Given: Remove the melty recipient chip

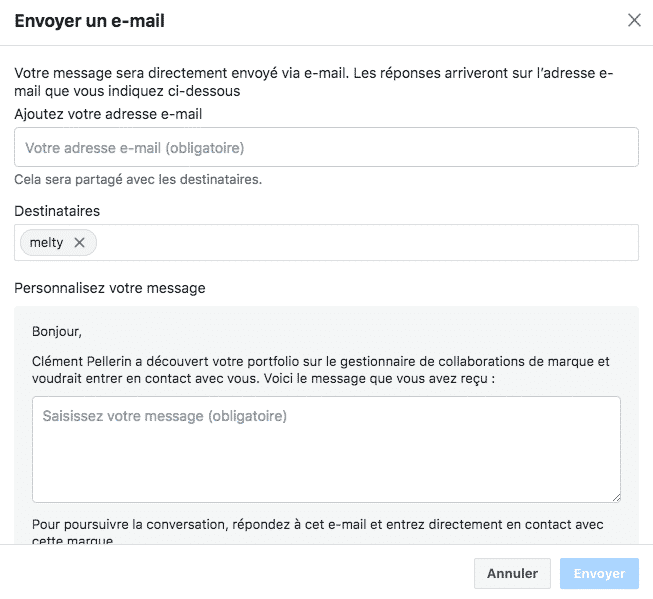Looking at the screenshot, I should (80, 242).
